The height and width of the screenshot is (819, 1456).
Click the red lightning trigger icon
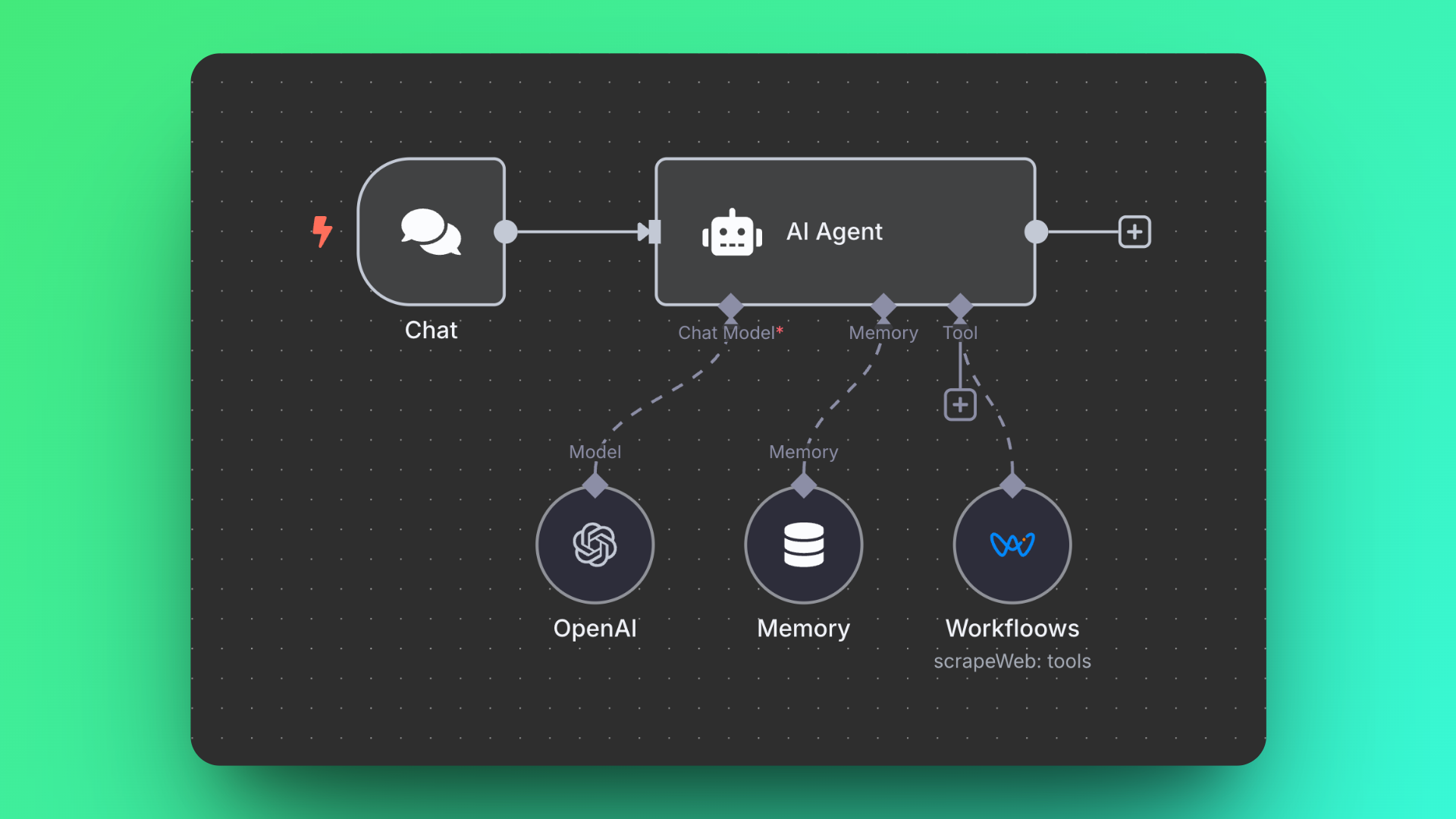click(322, 231)
